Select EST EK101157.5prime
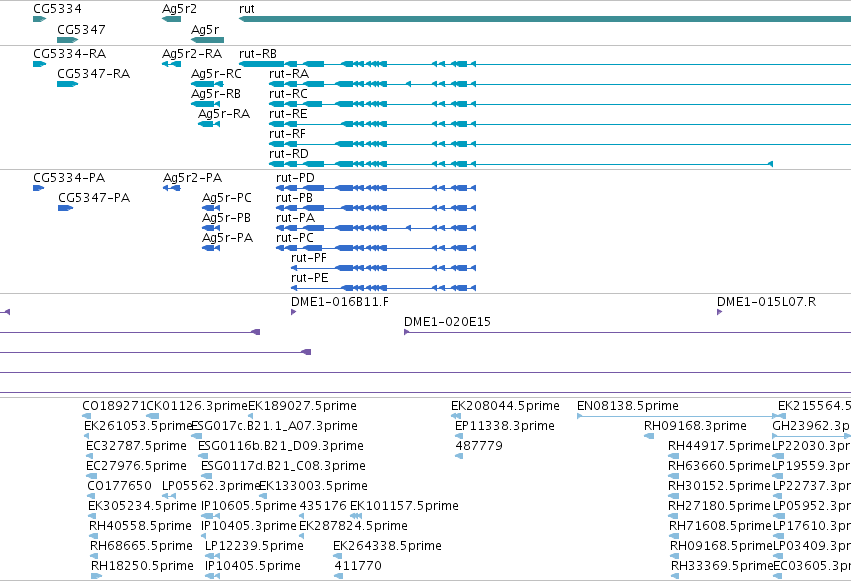The image size is (851, 581). [x=404, y=506]
